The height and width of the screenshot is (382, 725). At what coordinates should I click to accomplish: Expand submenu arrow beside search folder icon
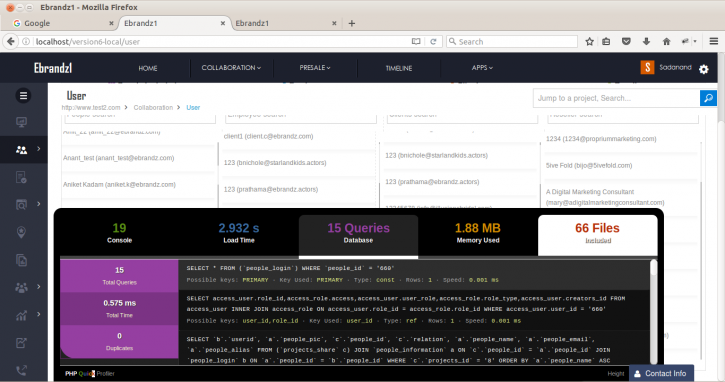(39, 204)
